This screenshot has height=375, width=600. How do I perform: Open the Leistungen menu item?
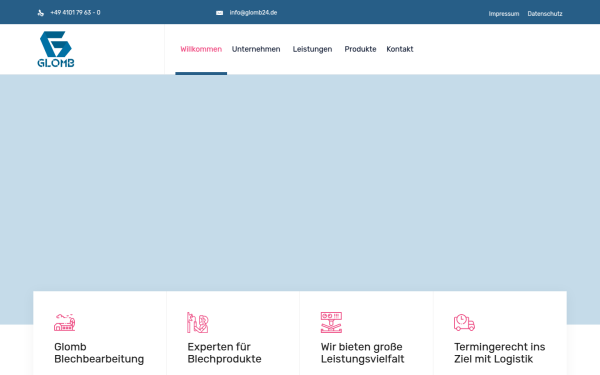tap(312, 49)
